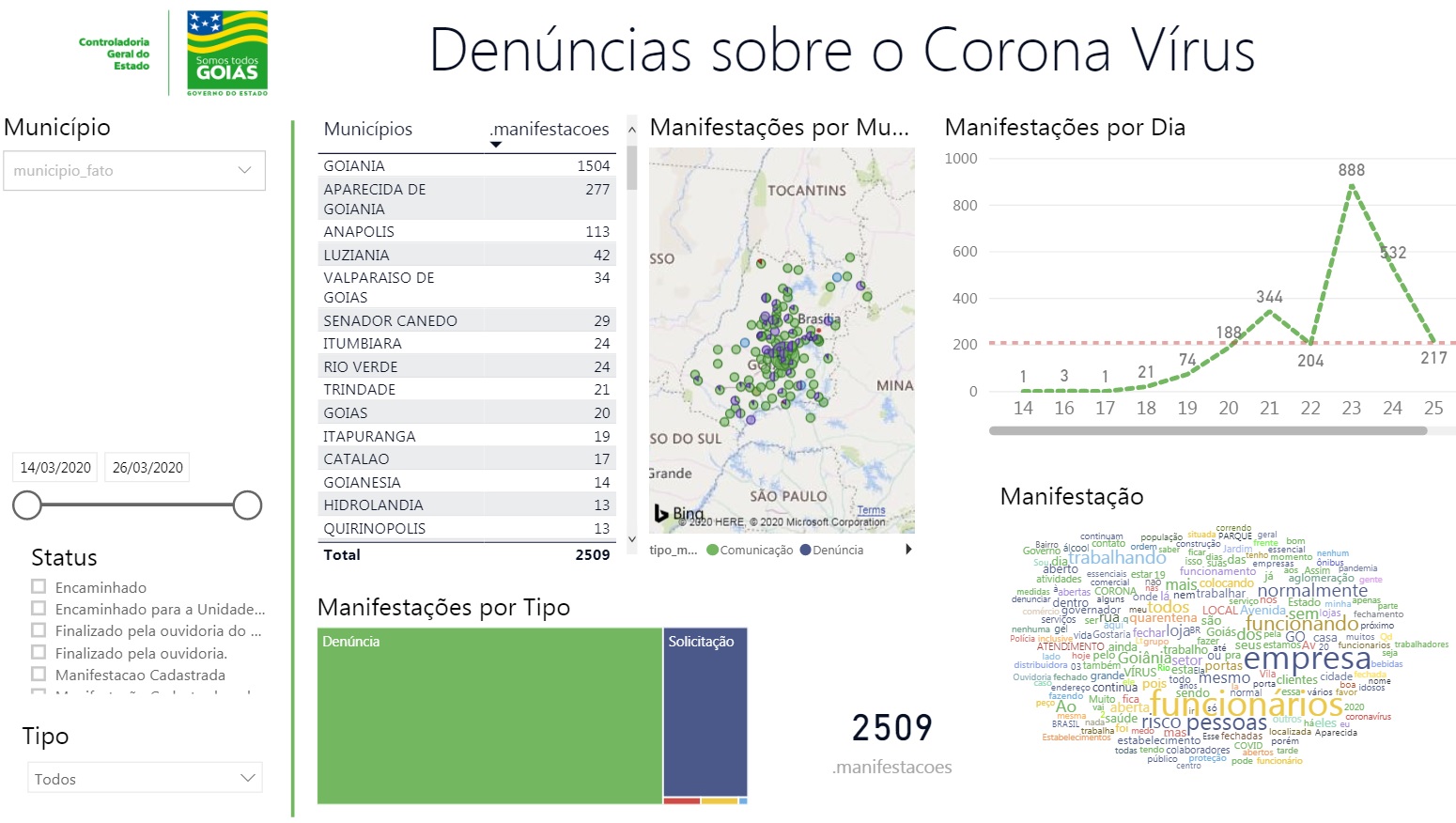Viewport: 1456px width, 823px height.
Task: Enable the Finalizado pela ouvidoria. checkbox
Action: [39, 652]
